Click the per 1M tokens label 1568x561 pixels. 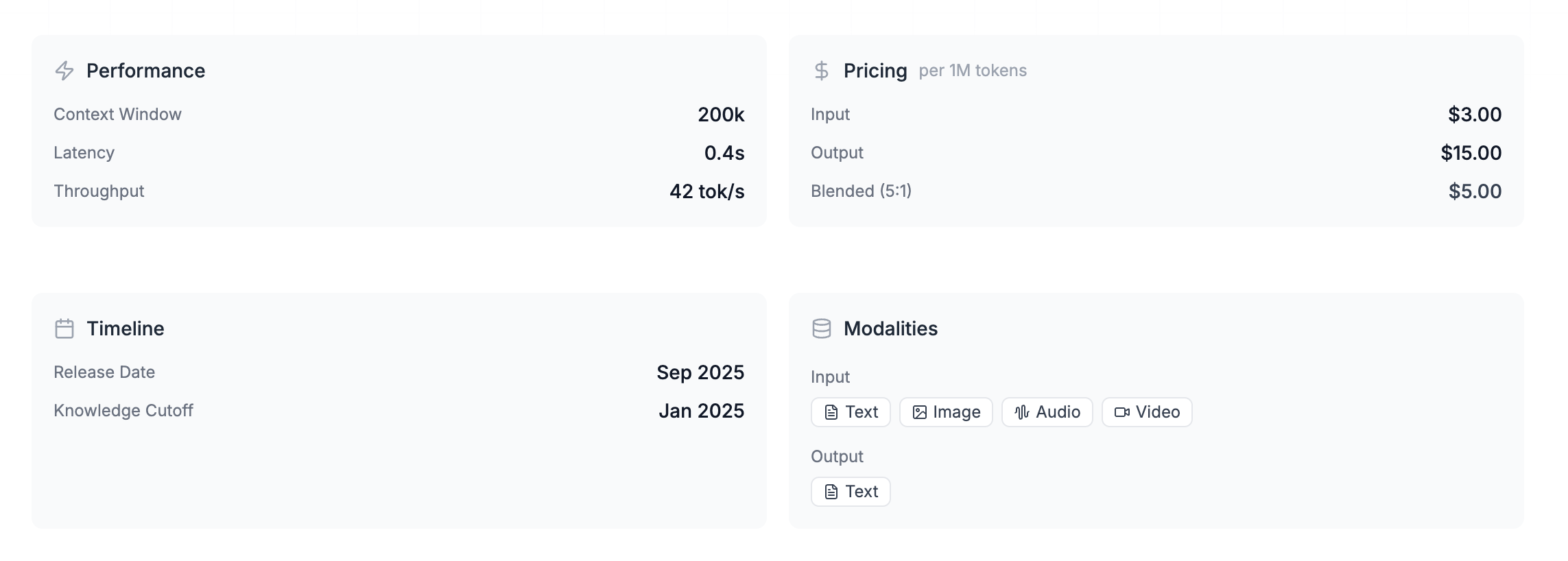(973, 71)
